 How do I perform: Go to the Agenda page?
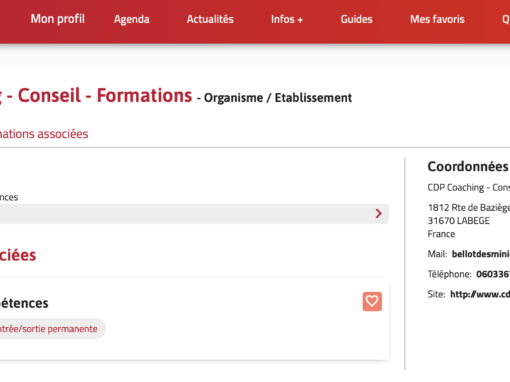(132, 19)
